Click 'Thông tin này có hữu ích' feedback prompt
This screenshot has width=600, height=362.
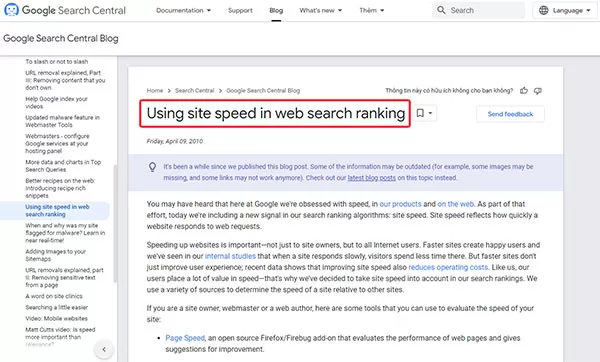449,91
